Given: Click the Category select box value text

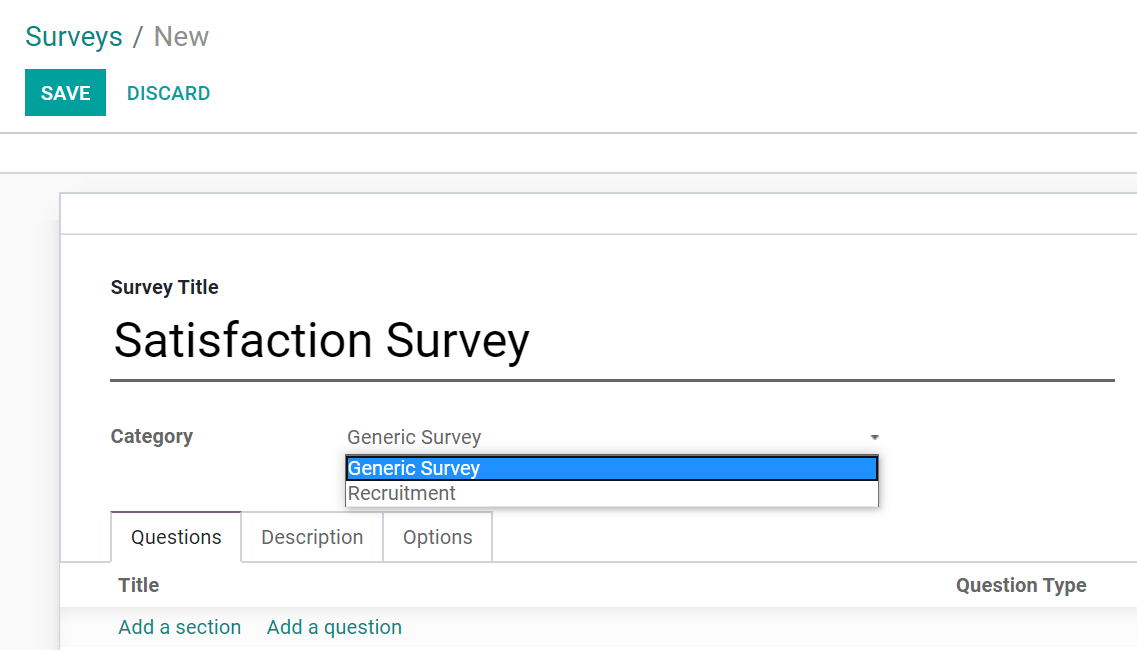Looking at the screenshot, I should pyautogui.click(x=414, y=437).
